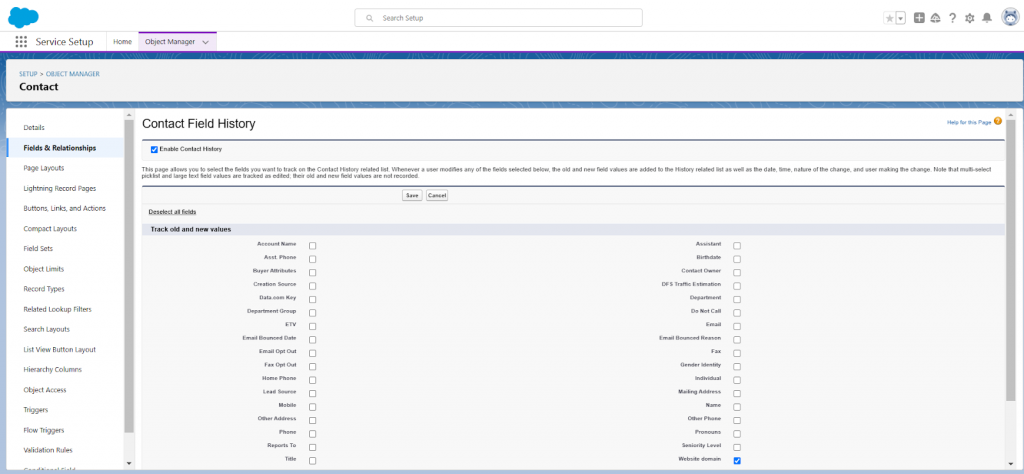
Task: Click the Save button
Action: [x=411, y=195]
